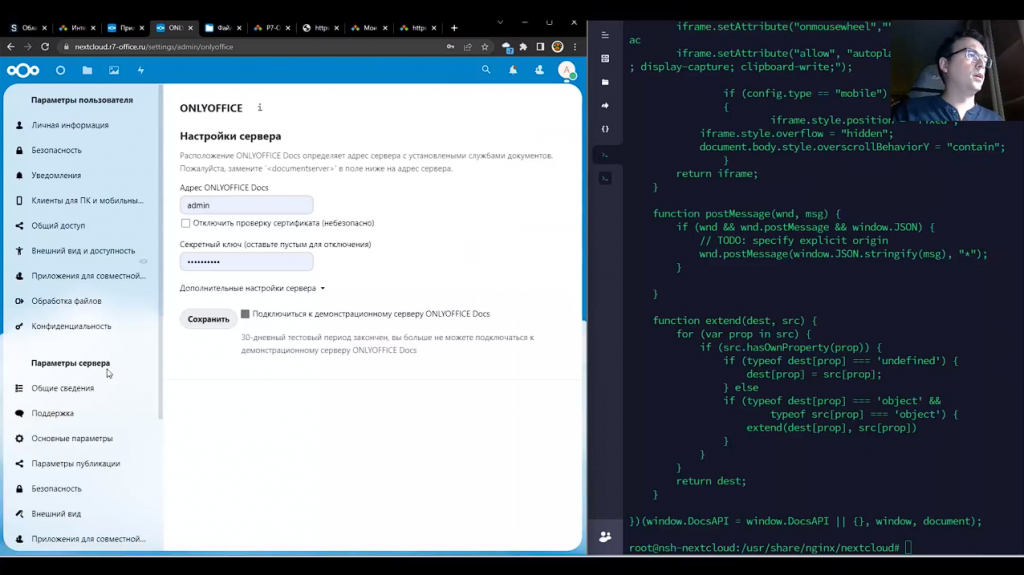Open 'Общий доступ' settings
Viewport: 1024px width, 575px height.
(58, 225)
